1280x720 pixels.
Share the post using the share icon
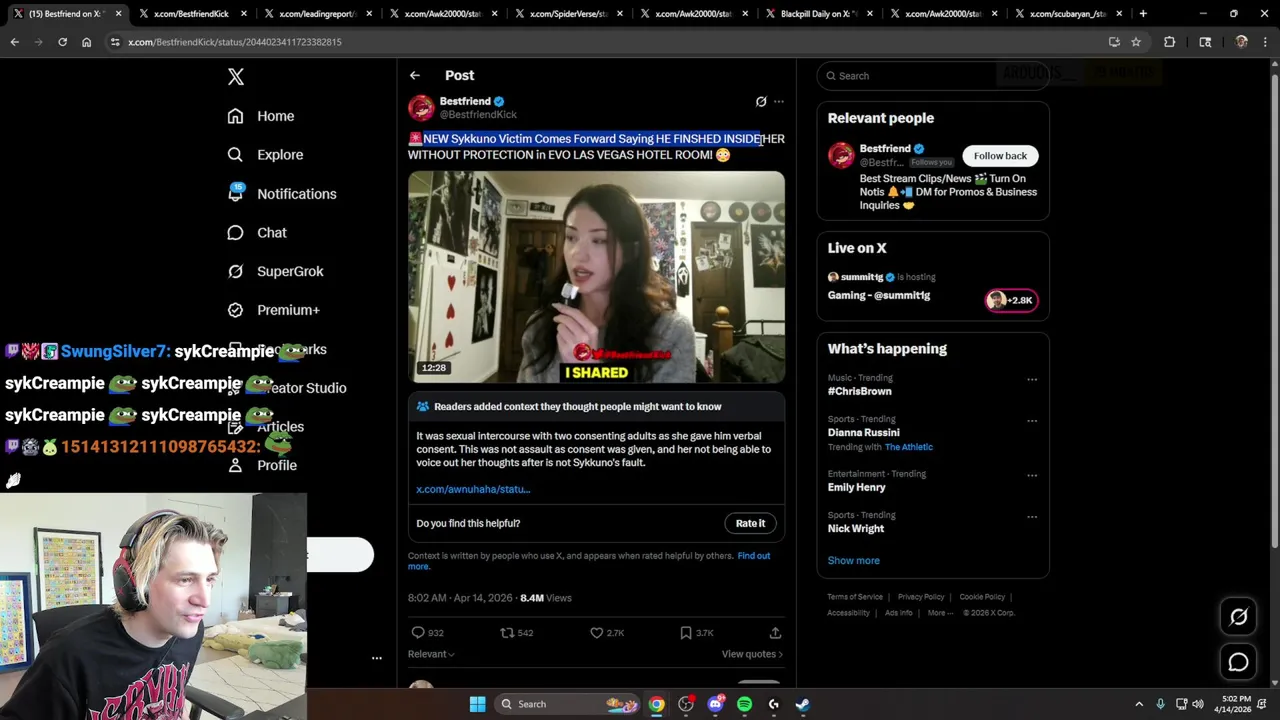coord(775,632)
